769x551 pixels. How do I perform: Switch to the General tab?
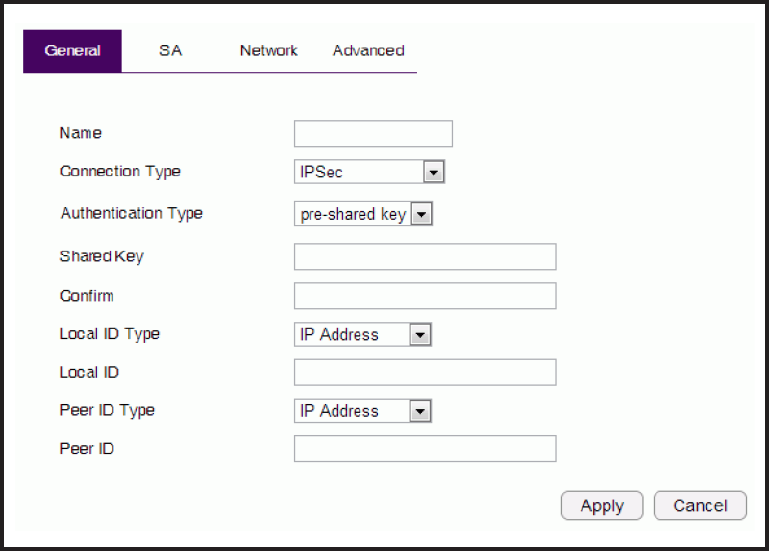(x=72, y=51)
